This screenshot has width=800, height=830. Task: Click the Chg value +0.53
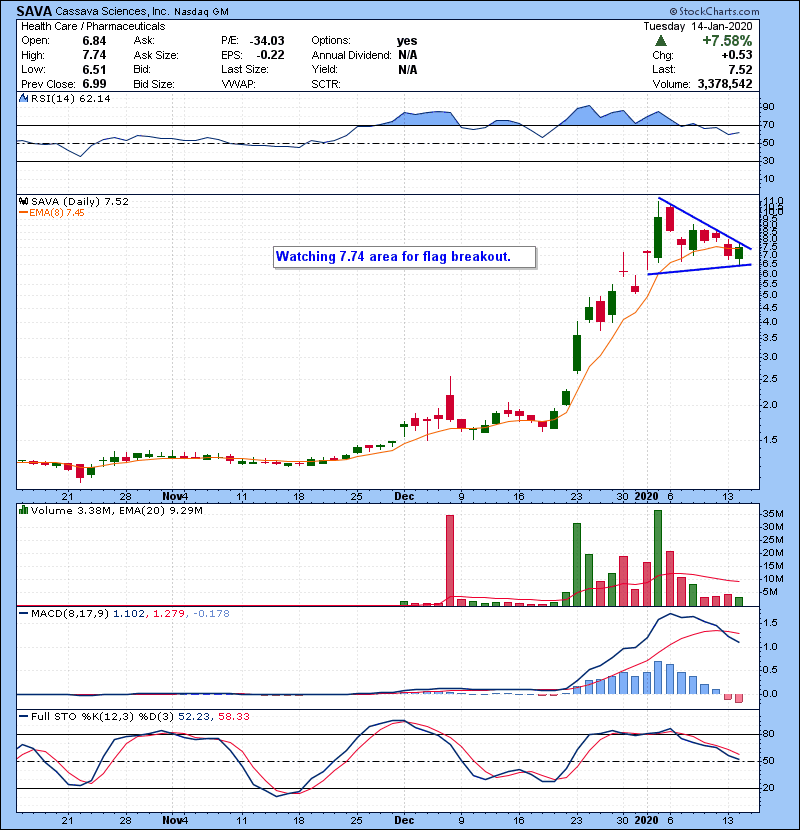coord(736,55)
